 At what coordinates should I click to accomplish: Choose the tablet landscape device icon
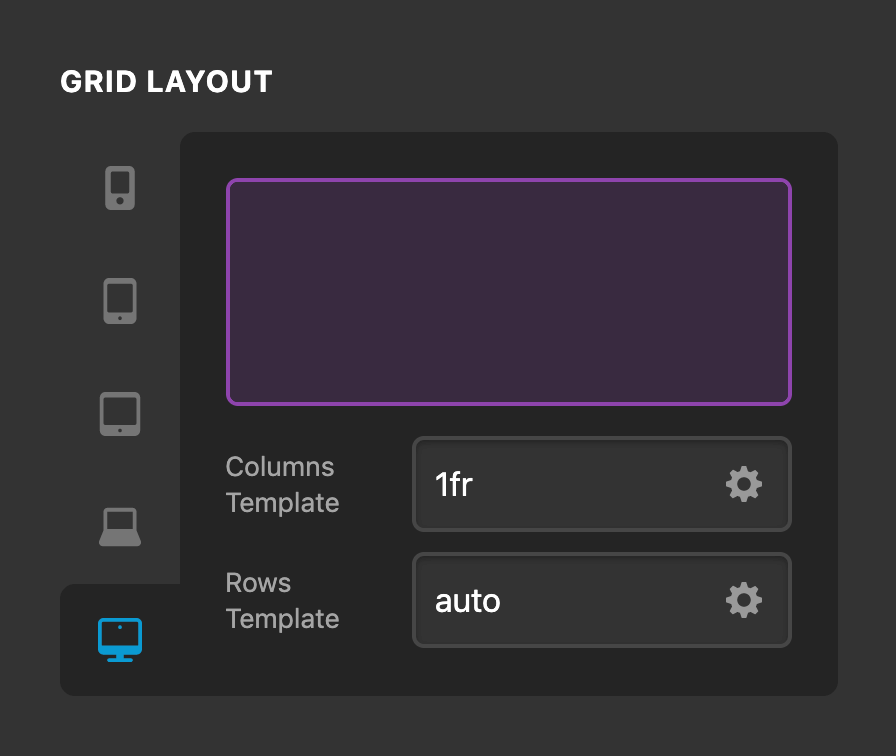coord(119,413)
